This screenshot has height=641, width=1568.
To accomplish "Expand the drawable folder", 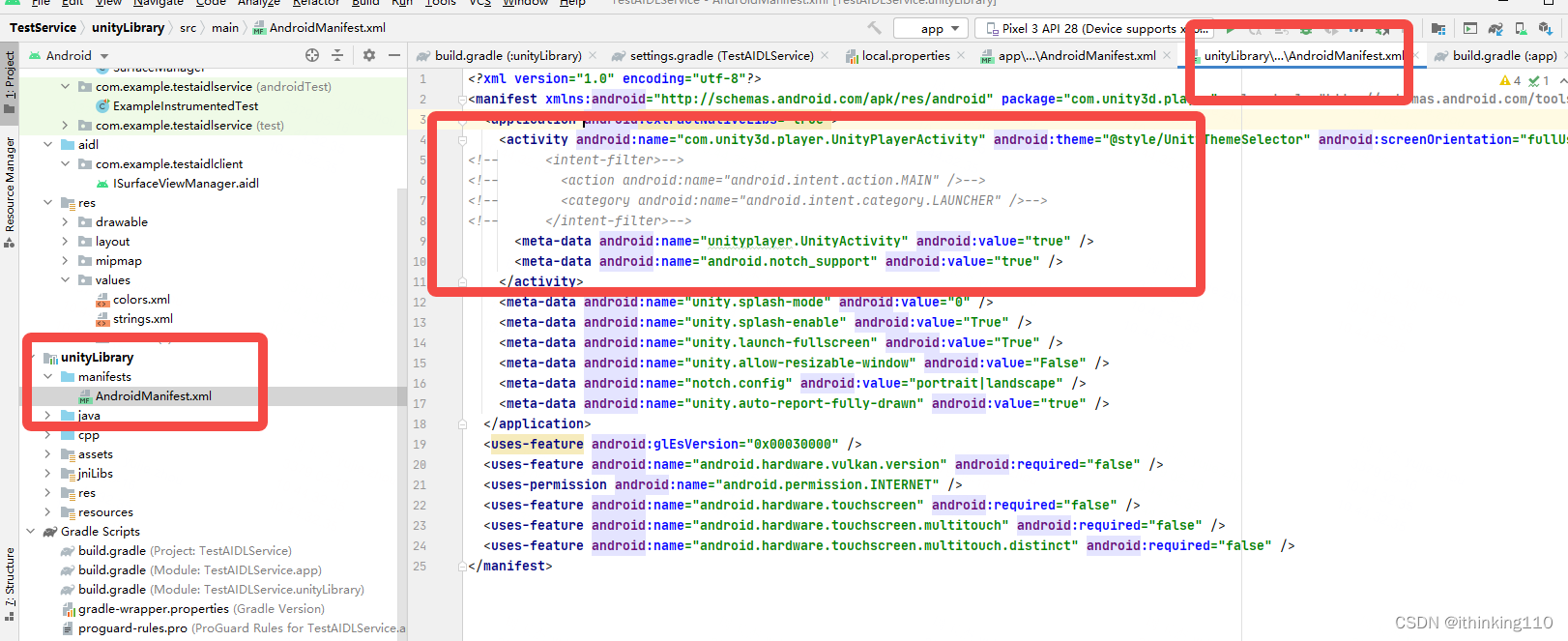I will click(x=65, y=222).
